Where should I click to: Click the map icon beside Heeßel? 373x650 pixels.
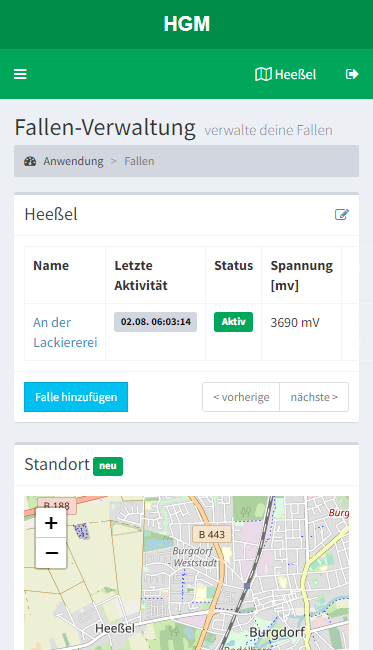(x=263, y=74)
